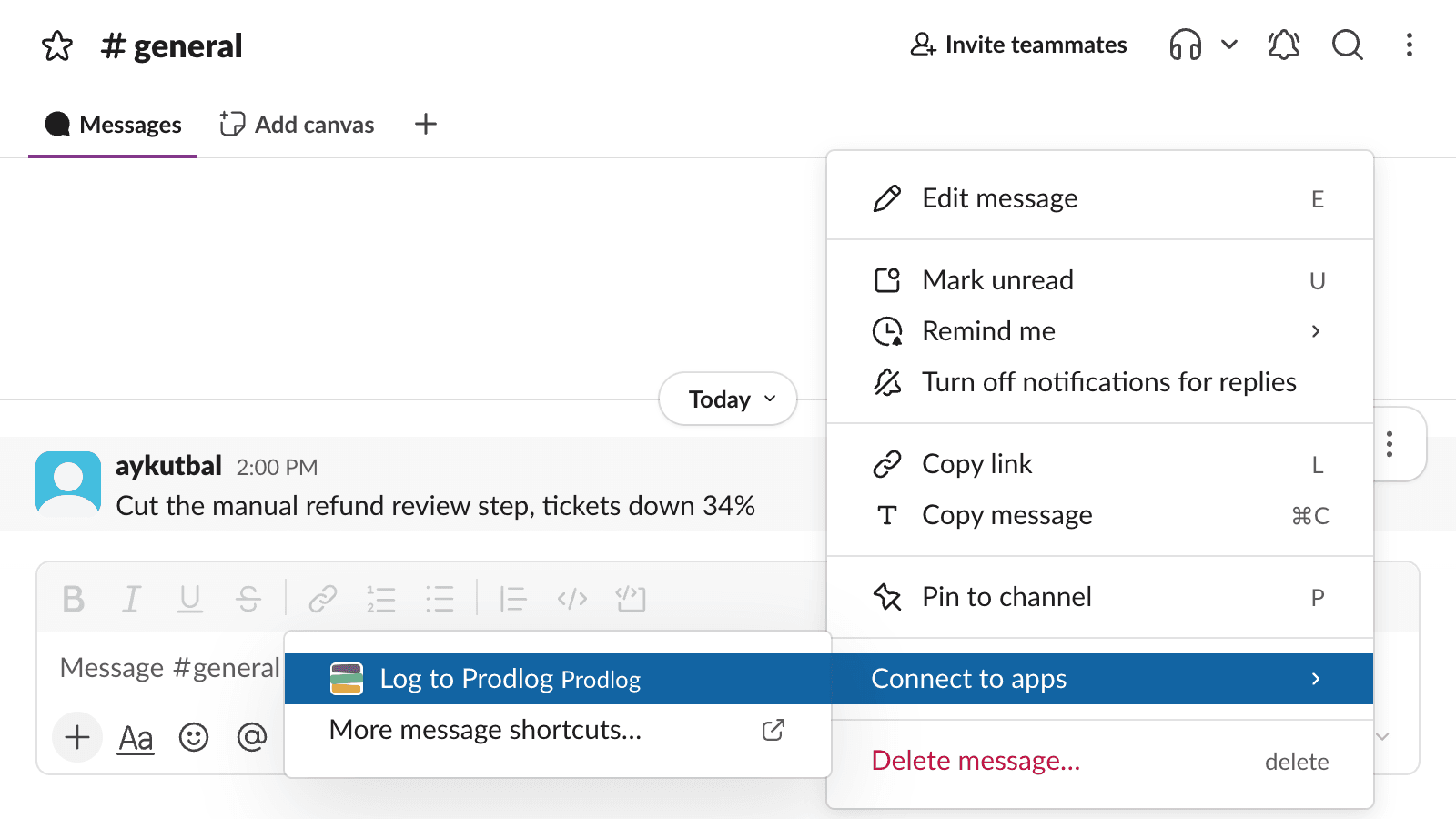Image resolution: width=1456 pixels, height=819 pixels.
Task: Insert a link in composer
Action: (323, 599)
